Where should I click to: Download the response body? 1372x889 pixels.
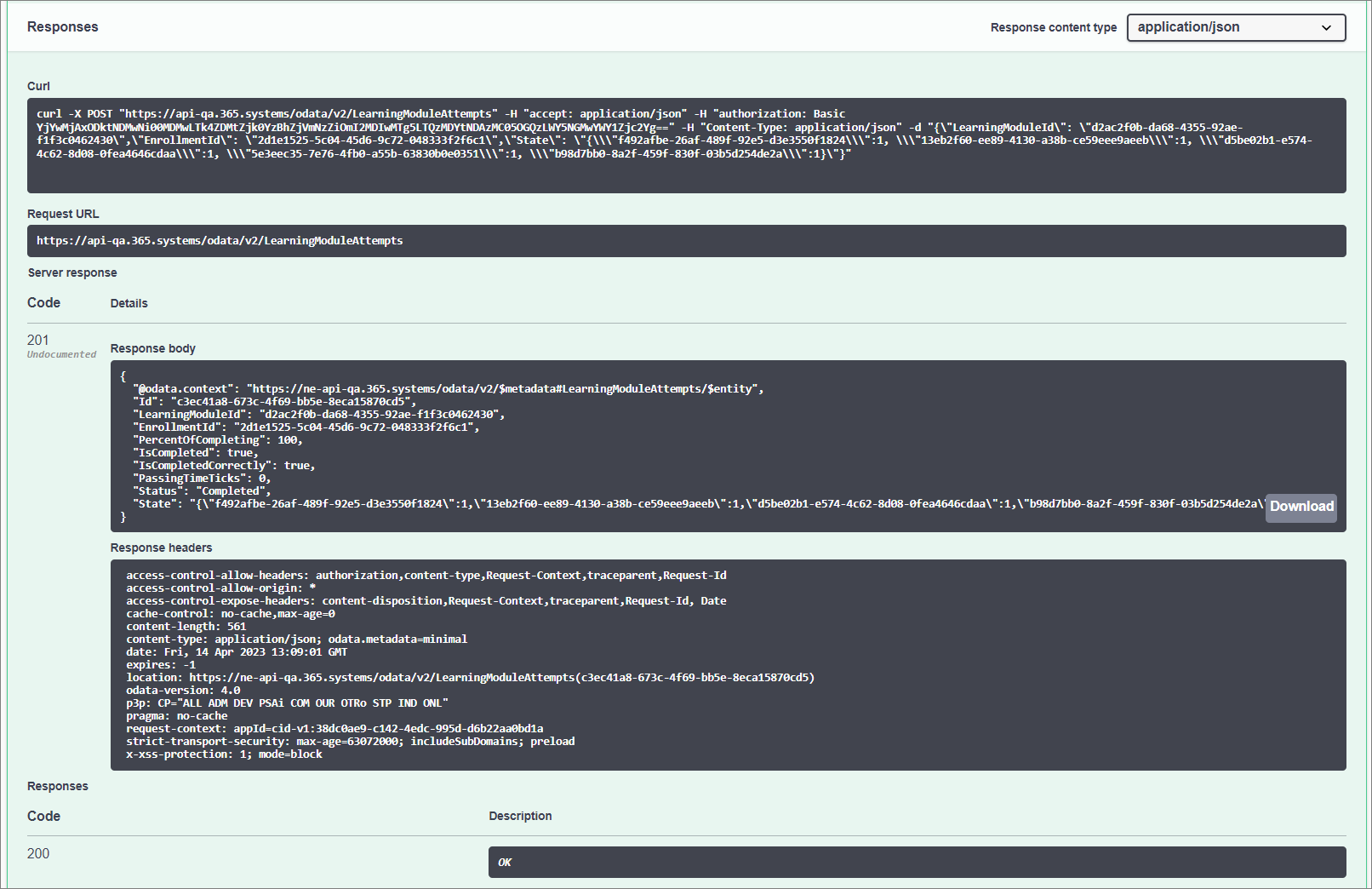point(1301,507)
